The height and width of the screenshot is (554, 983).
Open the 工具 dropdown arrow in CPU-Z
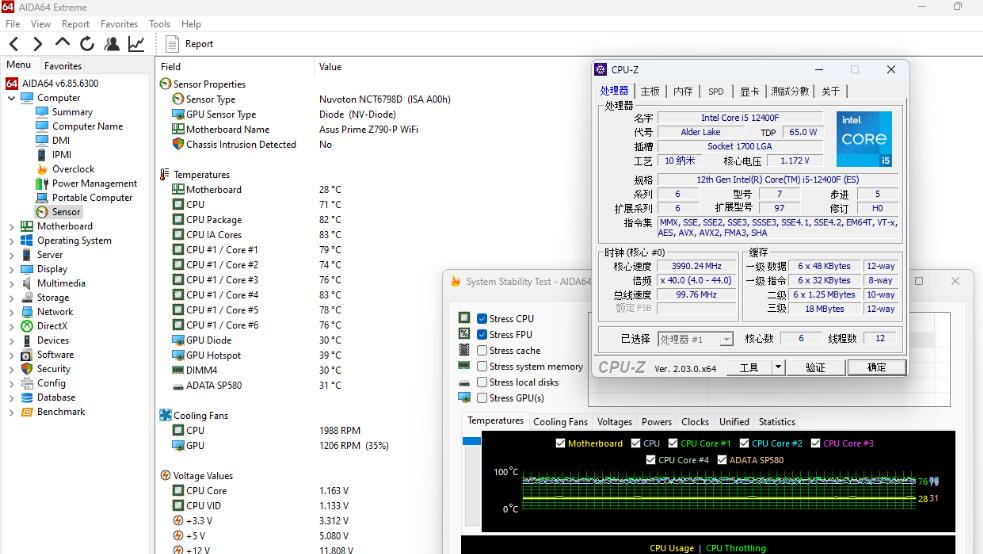pos(778,368)
